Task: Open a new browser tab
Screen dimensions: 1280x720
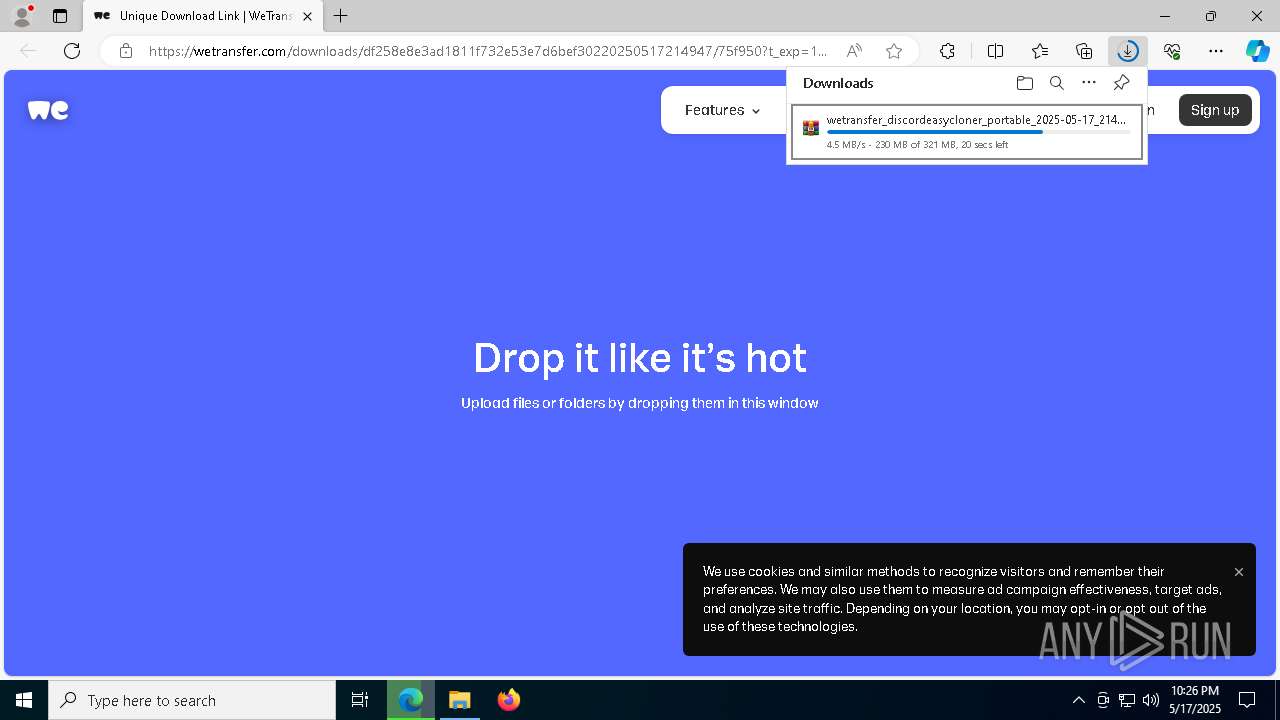Action: [x=341, y=16]
